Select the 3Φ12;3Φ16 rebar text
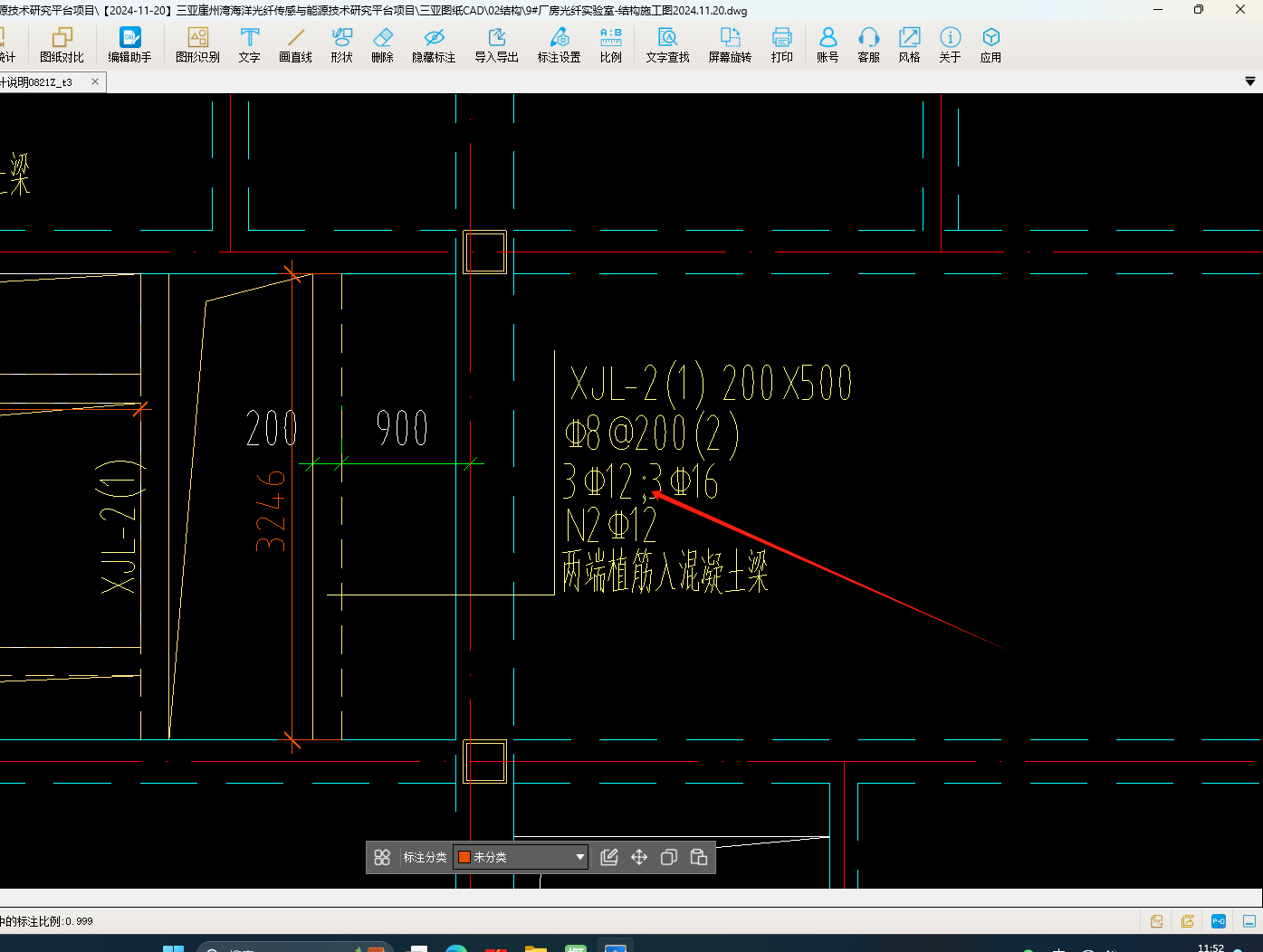Viewport: 1263px width, 952px height. pos(641,481)
